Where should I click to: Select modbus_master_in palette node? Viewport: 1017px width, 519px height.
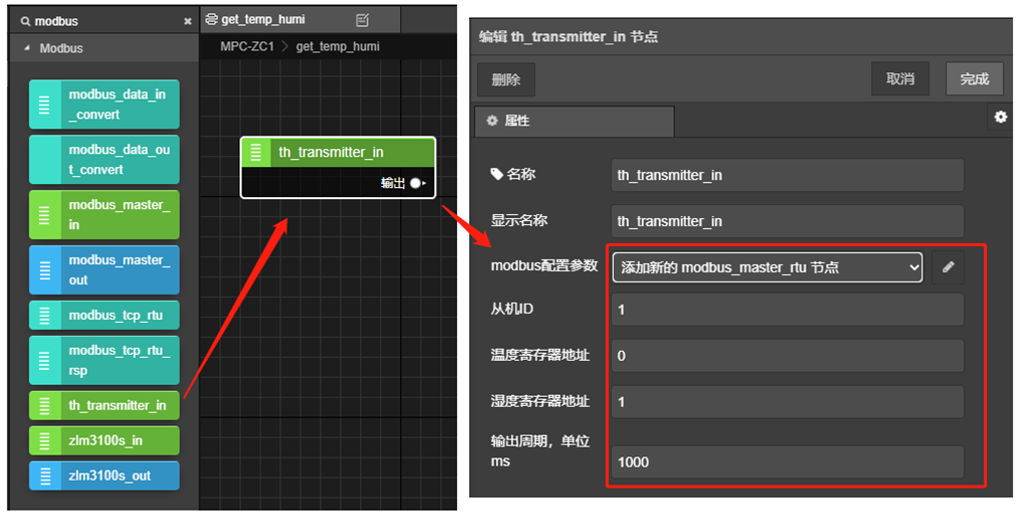click(104, 215)
